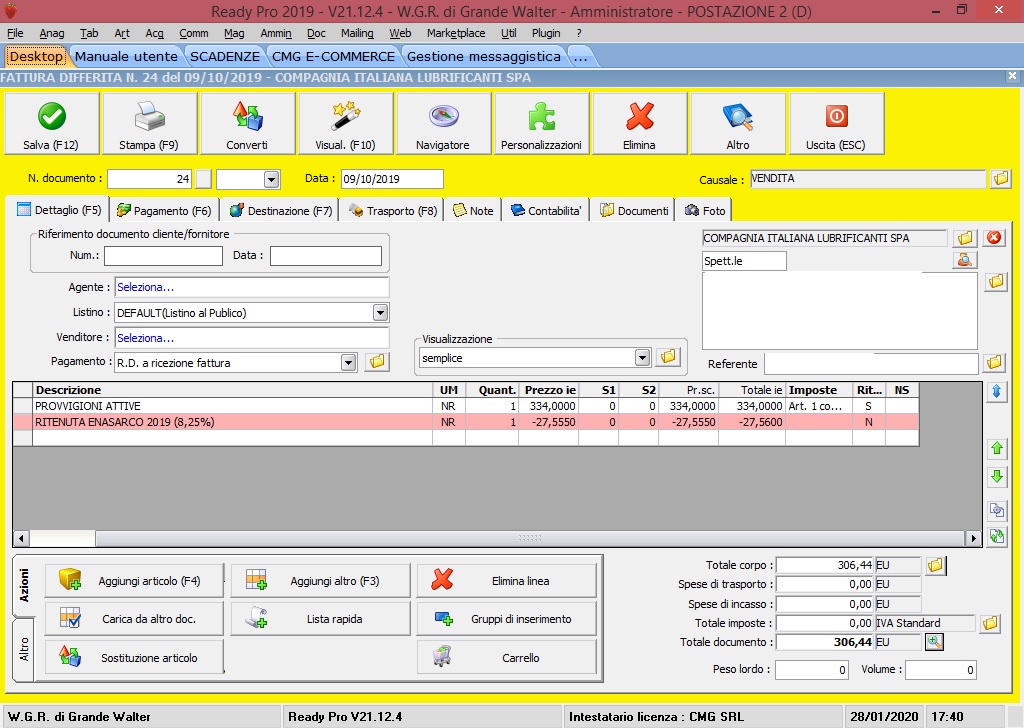Click Aggiungi articolo (F4) button
Viewport: 1024px width, 728px height.
pos(134,580)
